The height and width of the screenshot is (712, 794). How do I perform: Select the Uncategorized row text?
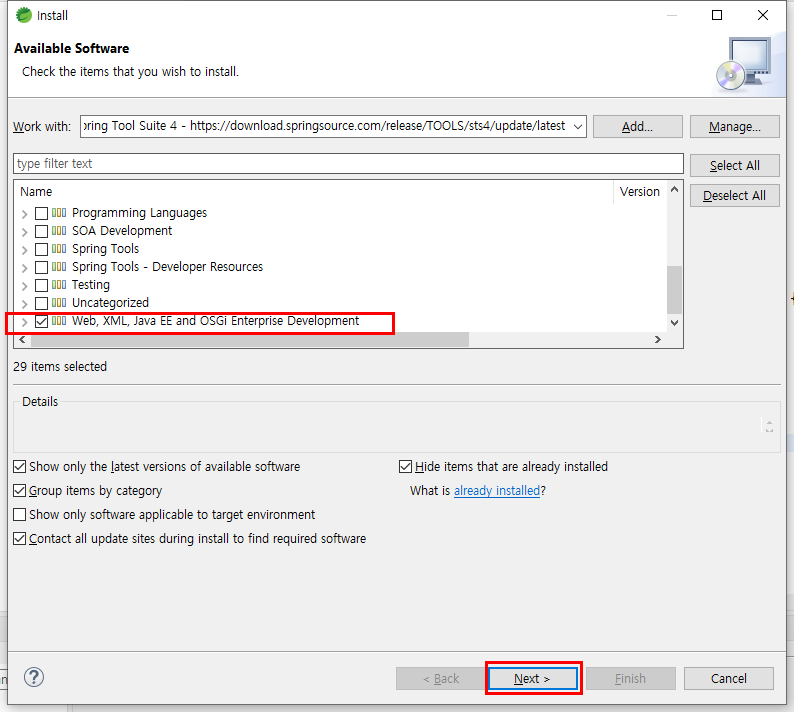click(x=110, y=303)
